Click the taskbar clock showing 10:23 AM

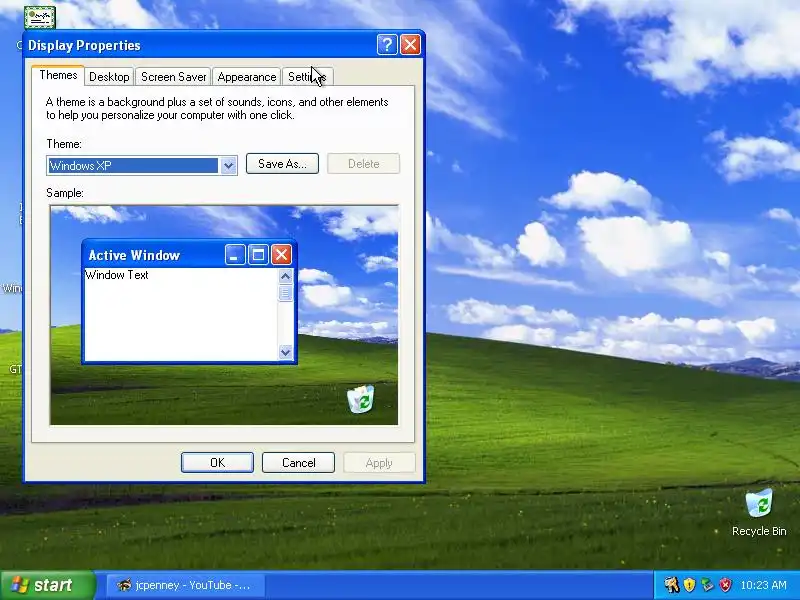(x=763, y=585)
